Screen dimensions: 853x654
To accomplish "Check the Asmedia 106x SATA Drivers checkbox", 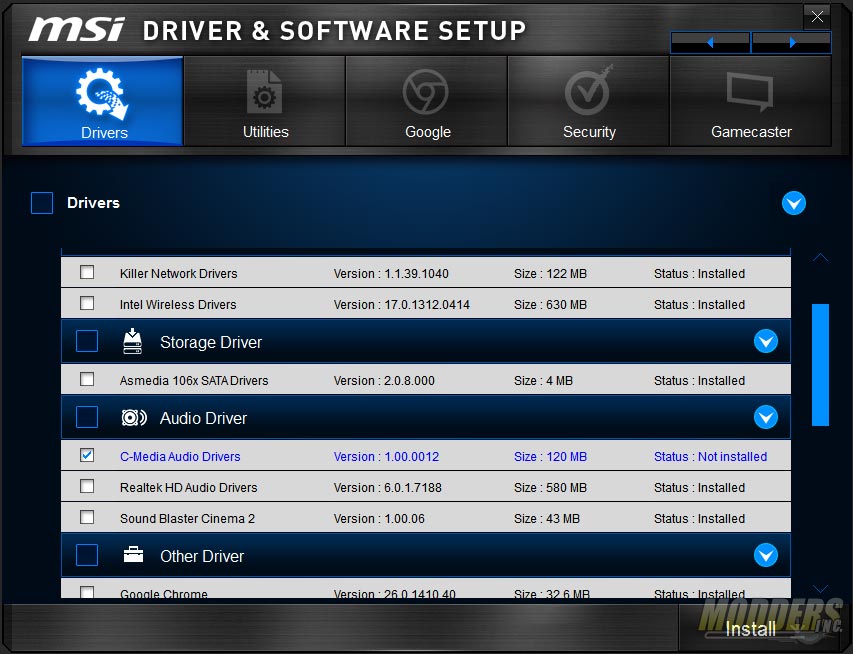I will tap(87, 379).
